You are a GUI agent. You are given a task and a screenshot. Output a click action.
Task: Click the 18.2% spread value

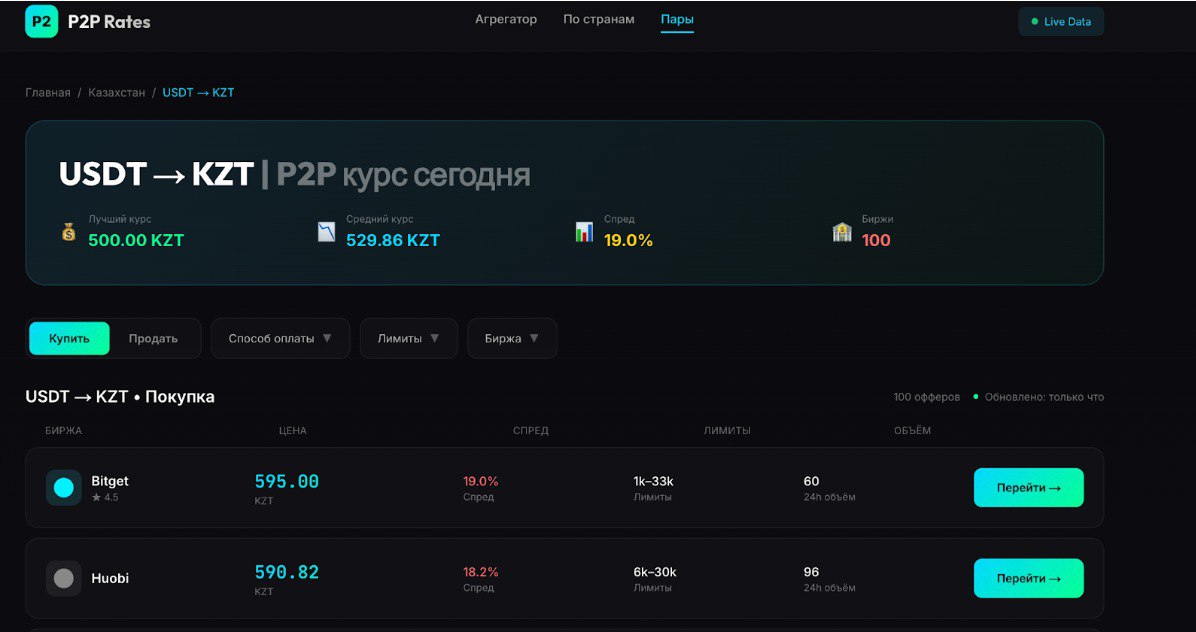tap(481, 572)
